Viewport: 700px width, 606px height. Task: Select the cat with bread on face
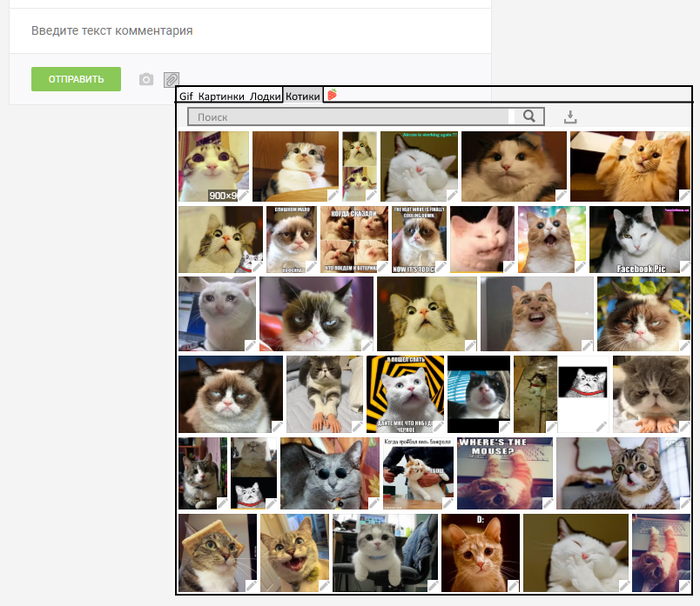pyautogui.click(x=217, y=552)
